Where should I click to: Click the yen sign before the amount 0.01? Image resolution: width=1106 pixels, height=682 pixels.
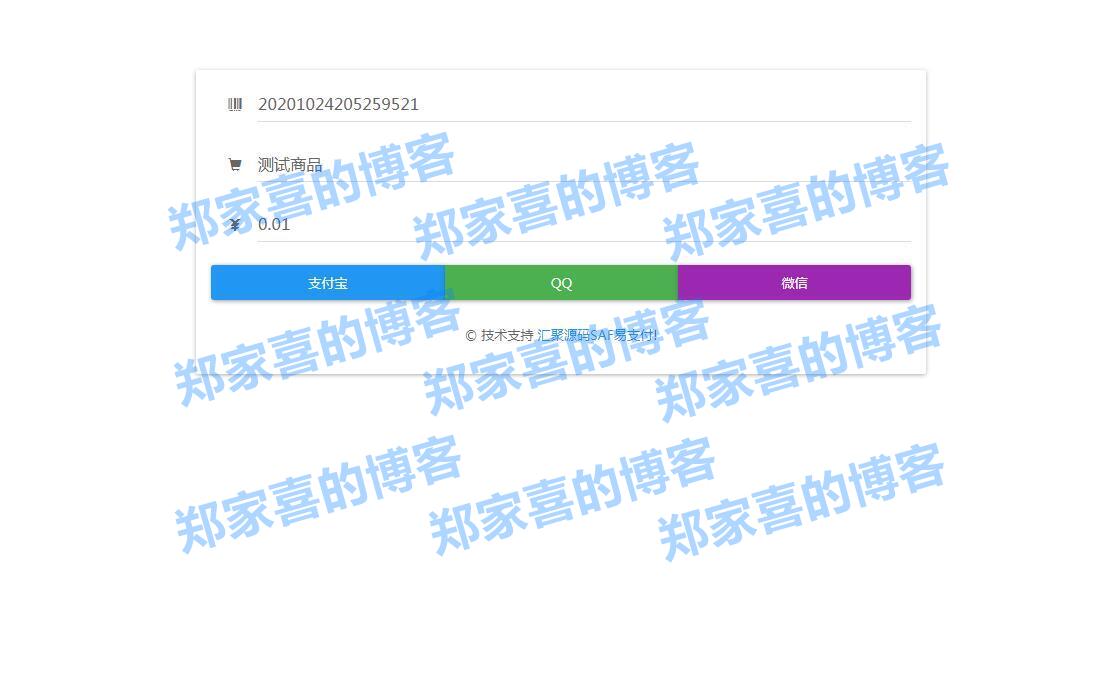pos(236,224)
